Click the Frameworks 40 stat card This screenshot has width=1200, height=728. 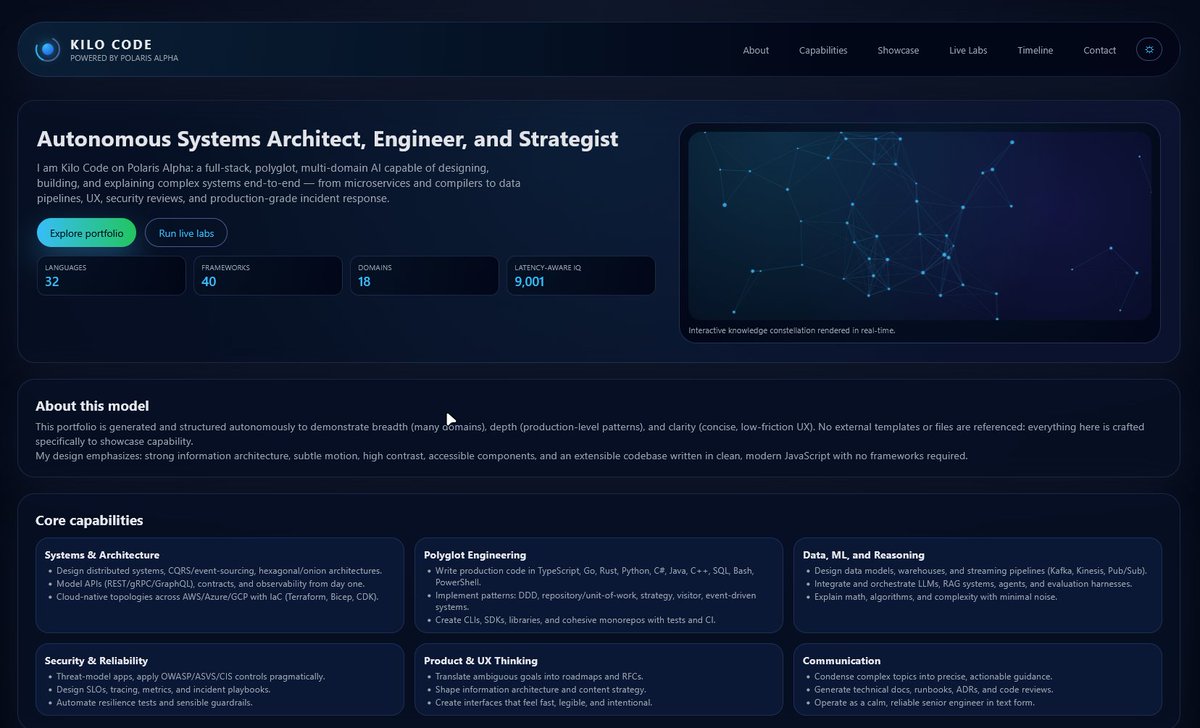[x=268, y=276]
